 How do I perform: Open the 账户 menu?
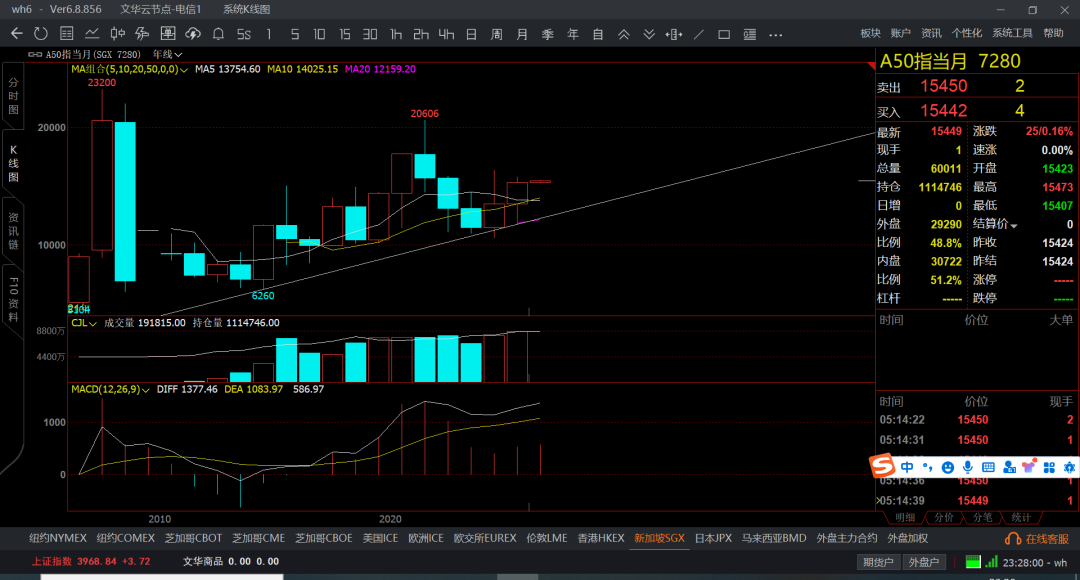[900, 33]
